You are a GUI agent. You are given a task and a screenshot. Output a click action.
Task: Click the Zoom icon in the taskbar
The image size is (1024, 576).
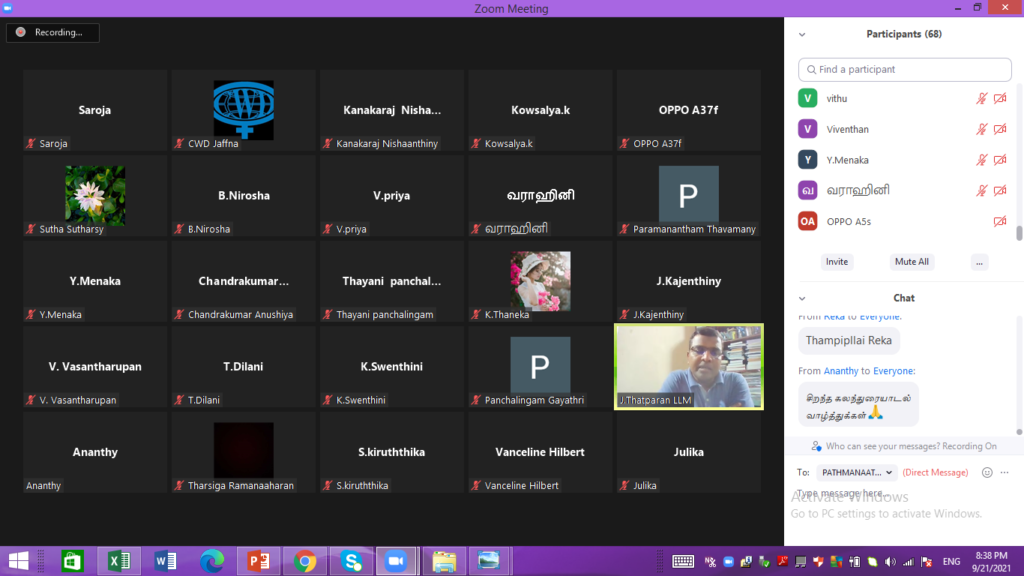point(396,561)
